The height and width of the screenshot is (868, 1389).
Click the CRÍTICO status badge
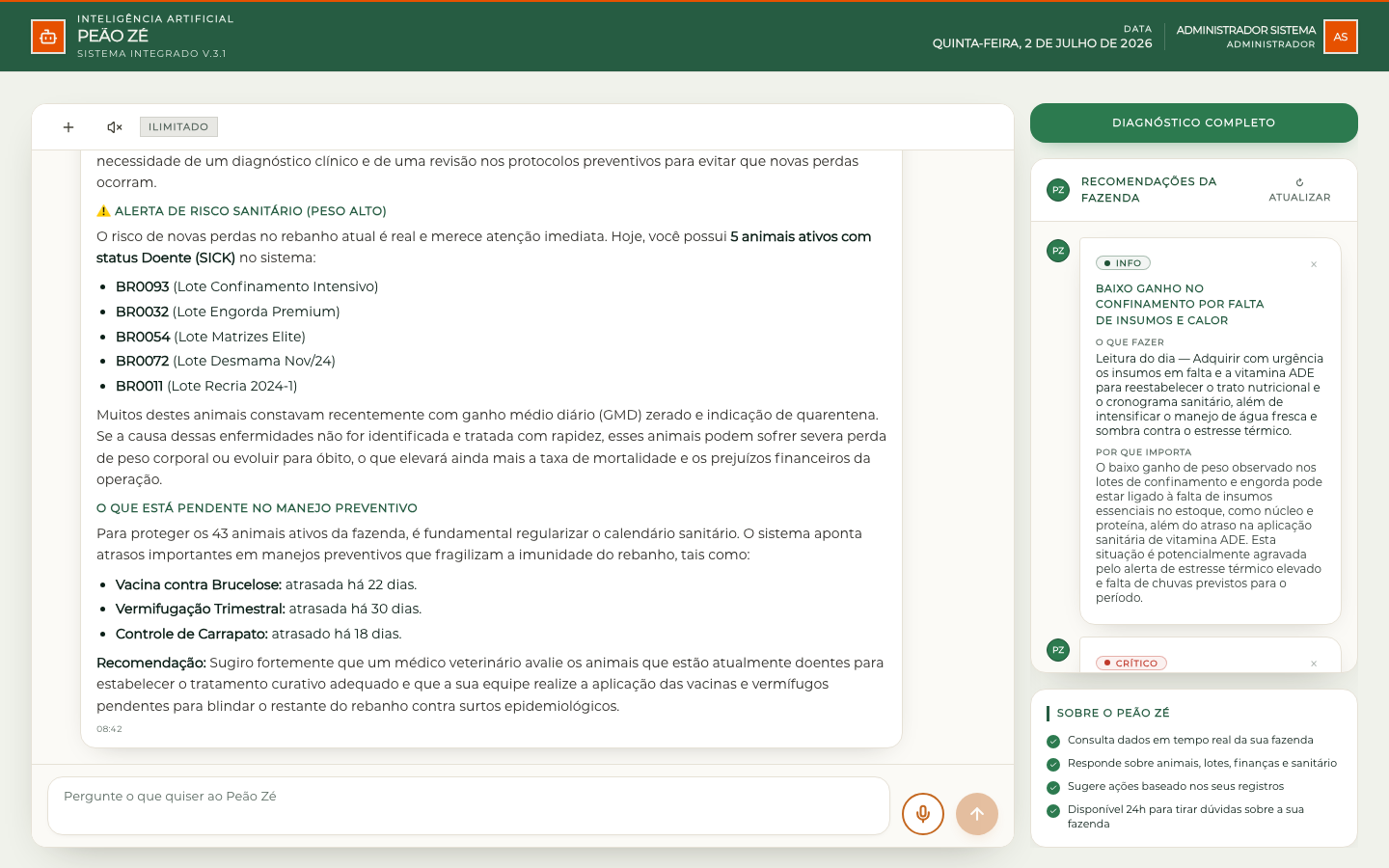pos(1131,664)
